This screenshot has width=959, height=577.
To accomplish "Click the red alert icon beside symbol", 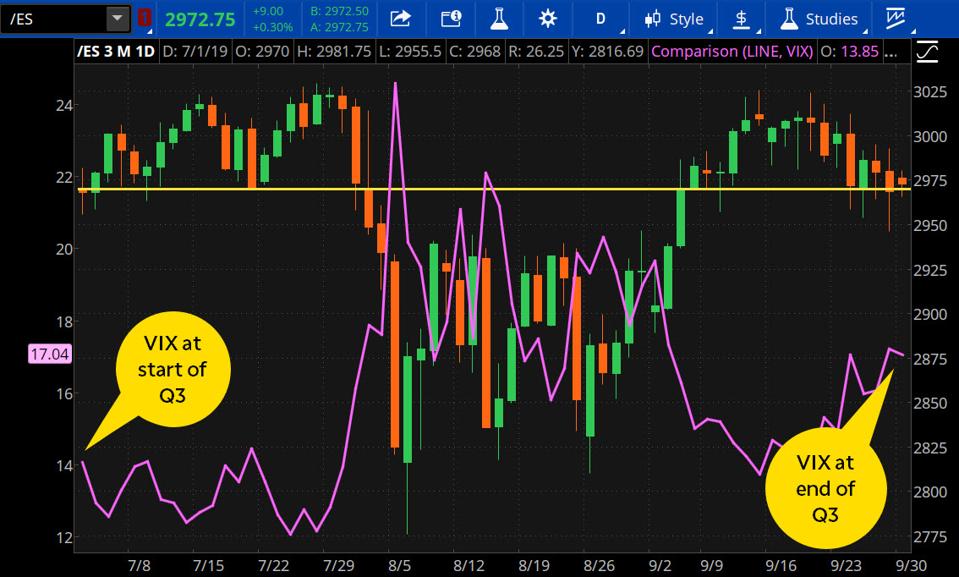I will click(x=145, y=18).
